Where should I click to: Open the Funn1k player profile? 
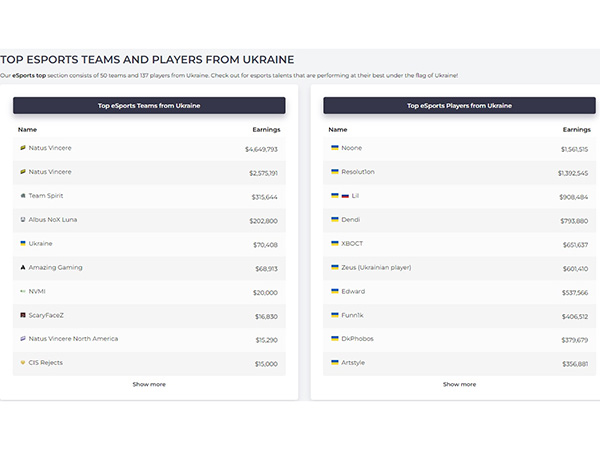pyautogui.click(x=352, y=315)
